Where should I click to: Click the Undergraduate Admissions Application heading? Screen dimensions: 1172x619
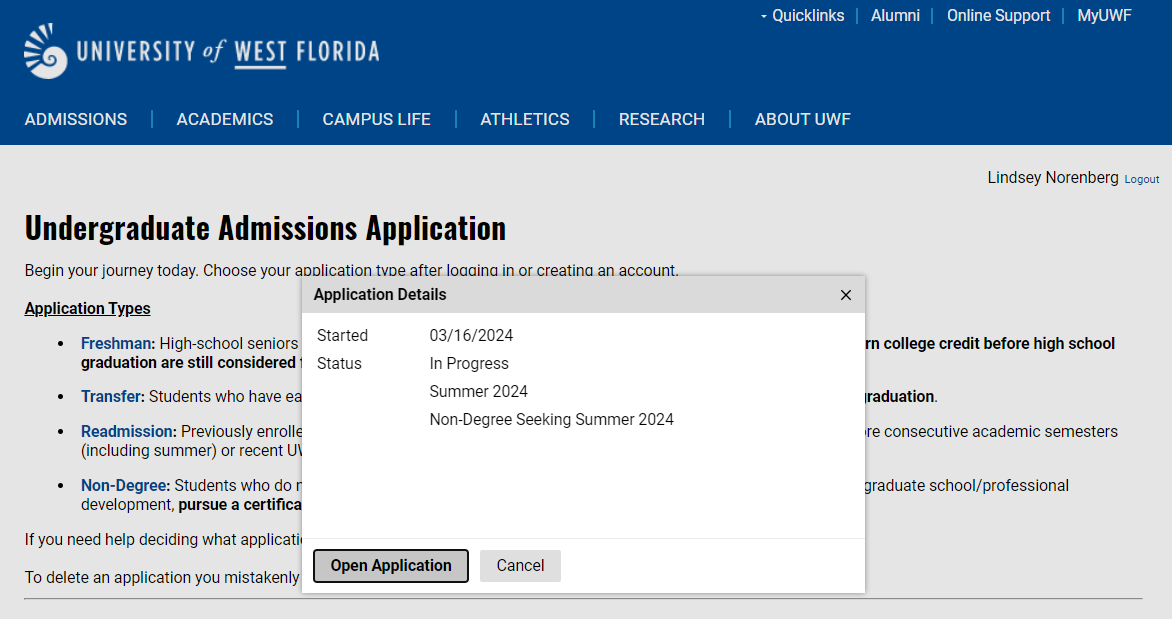point(265,229)
